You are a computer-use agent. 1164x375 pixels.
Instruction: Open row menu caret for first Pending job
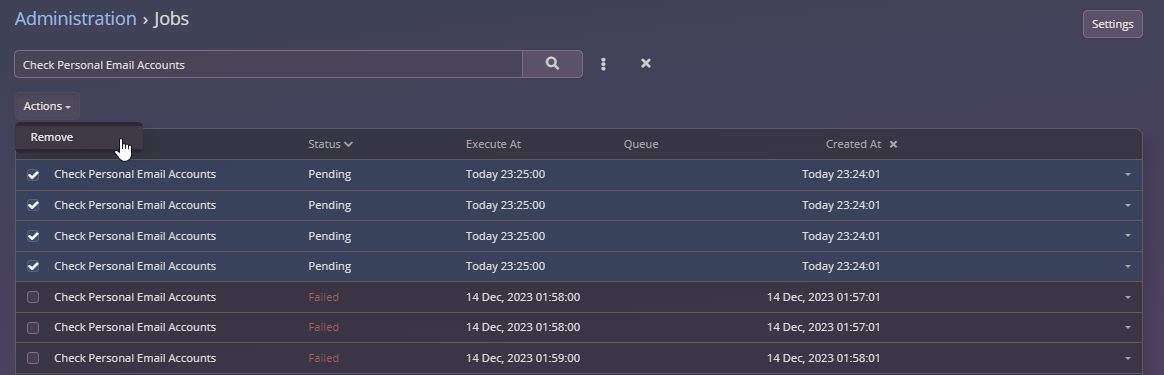[1128, 175]
